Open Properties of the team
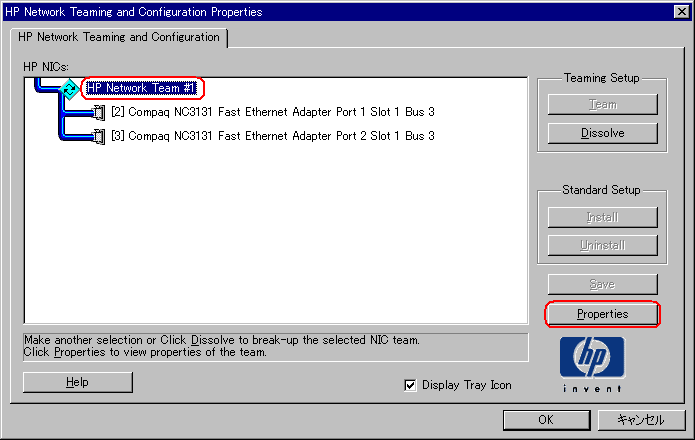 602,314
